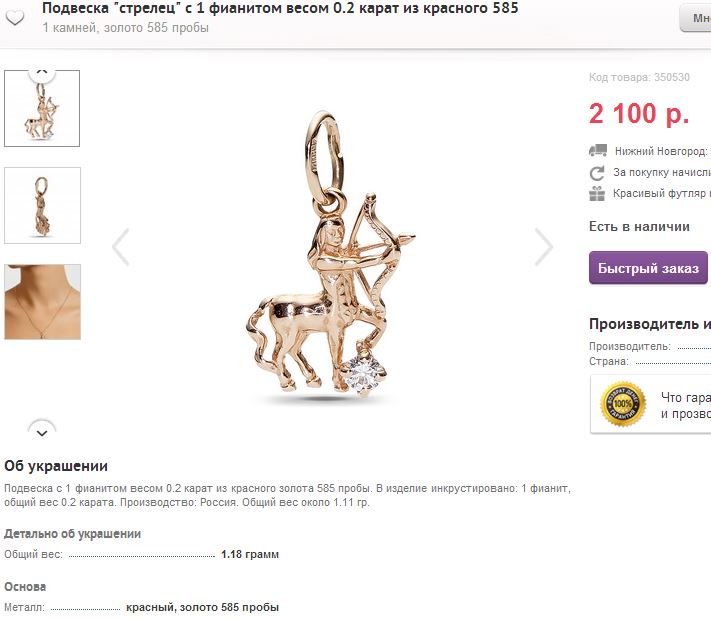The image size is (711, 619).
Task: Add pendant to favorites with heart icon
Action: tap(15, 18)
